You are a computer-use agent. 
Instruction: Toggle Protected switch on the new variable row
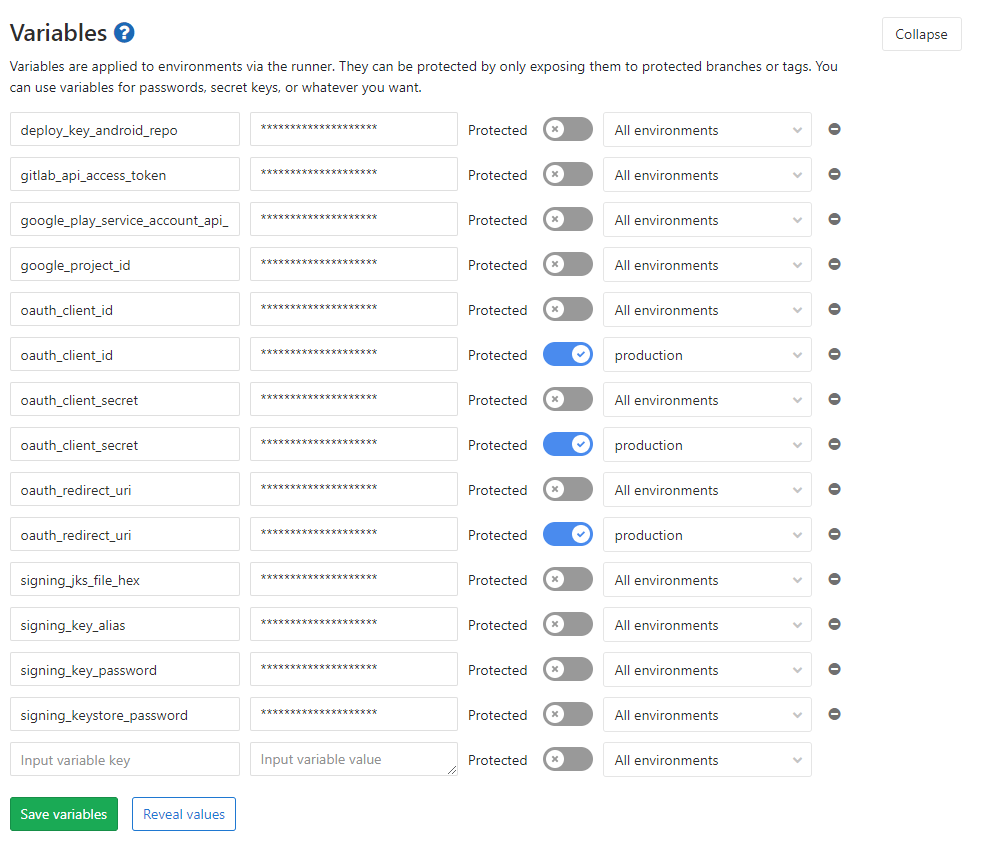[x=567, y=760]
